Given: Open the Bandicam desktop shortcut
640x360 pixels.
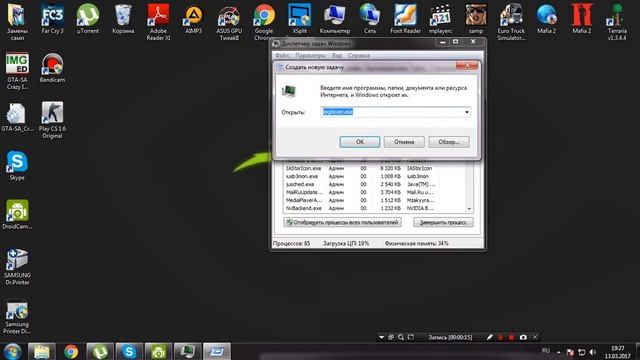Looking at the screenshot, I should pyautogui.click(x=52, y=68).
